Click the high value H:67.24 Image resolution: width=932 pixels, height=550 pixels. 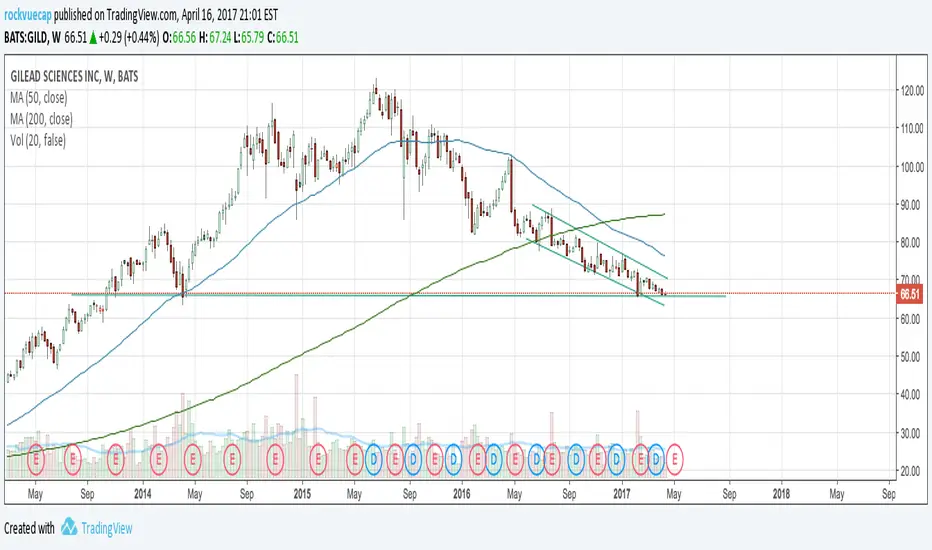point(215,38)
